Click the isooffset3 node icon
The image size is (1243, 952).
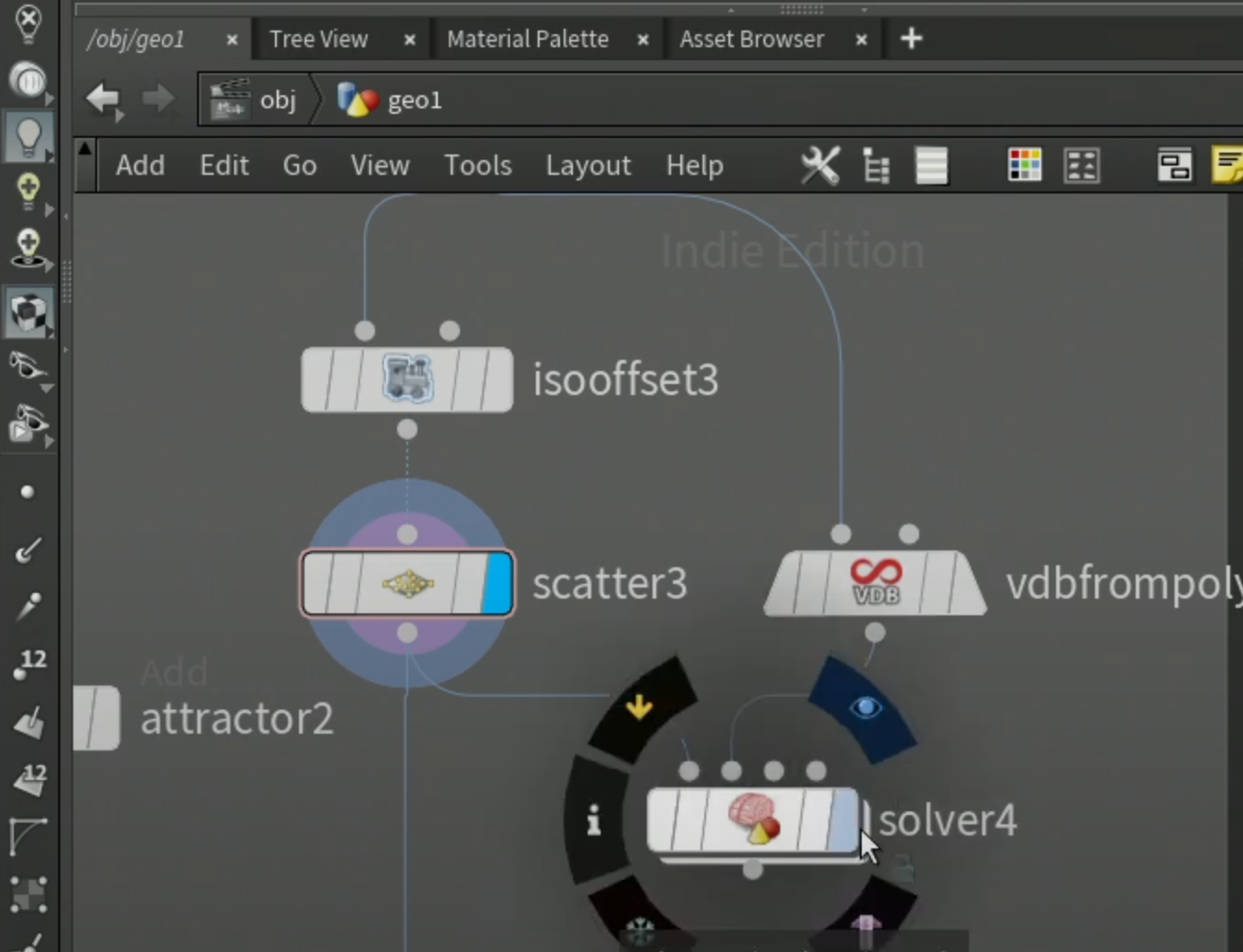coord(407,379)
